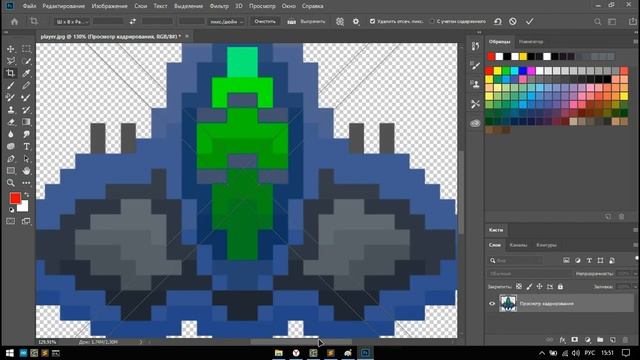Switch to Navigator panel tab

pyautogui.click(x=531, y=42)
